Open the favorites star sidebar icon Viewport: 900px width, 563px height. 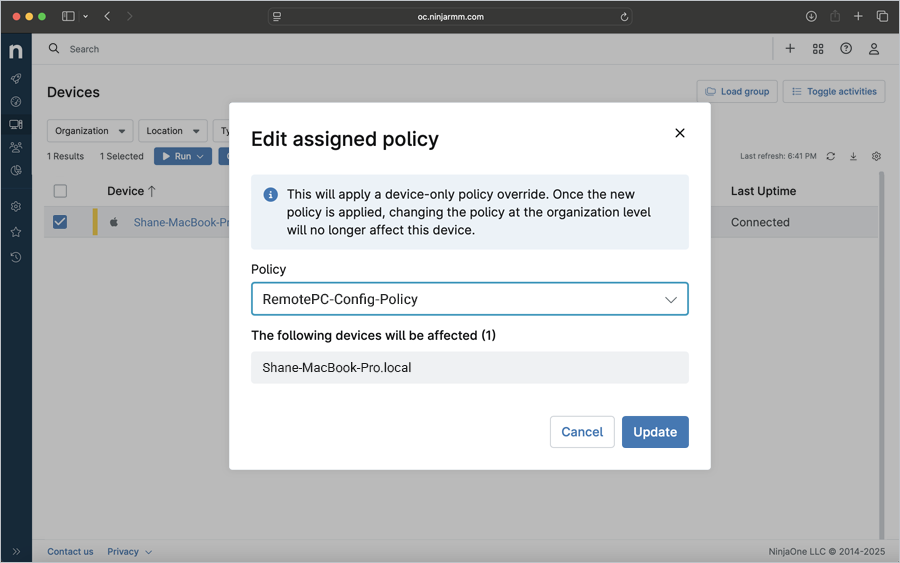point(16,232)
